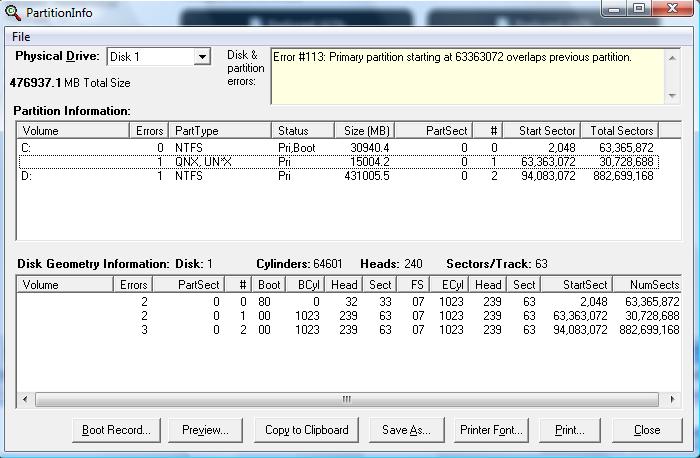Click the boot flag 80 cell
This screenshot has height=458, width=700.
point(264,302)
